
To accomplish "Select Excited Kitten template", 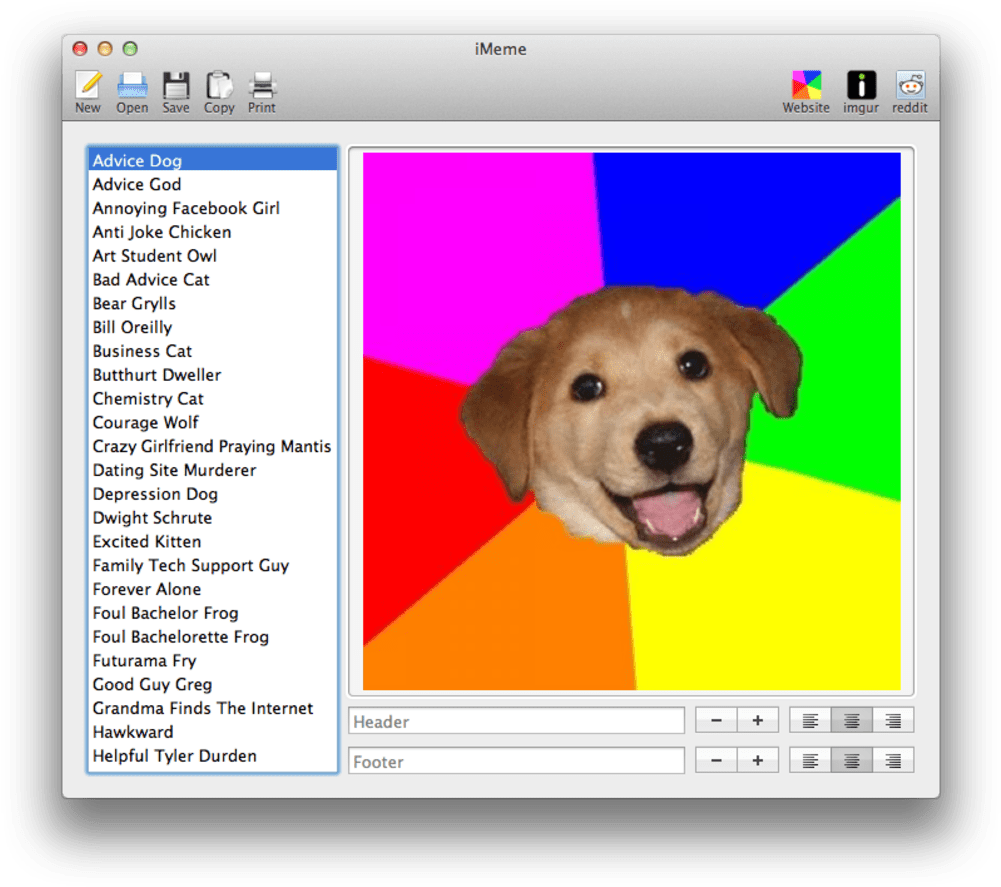I will [x=213, y=542].
